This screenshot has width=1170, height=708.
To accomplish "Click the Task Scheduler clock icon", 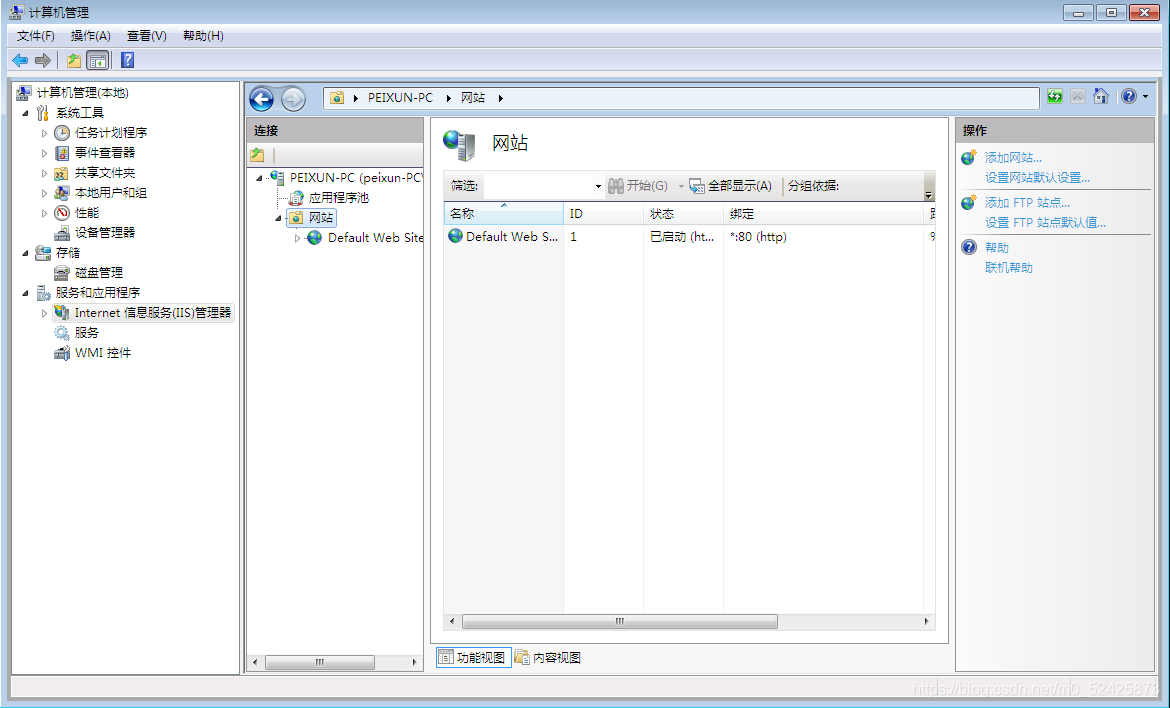I will click(63, 133).
